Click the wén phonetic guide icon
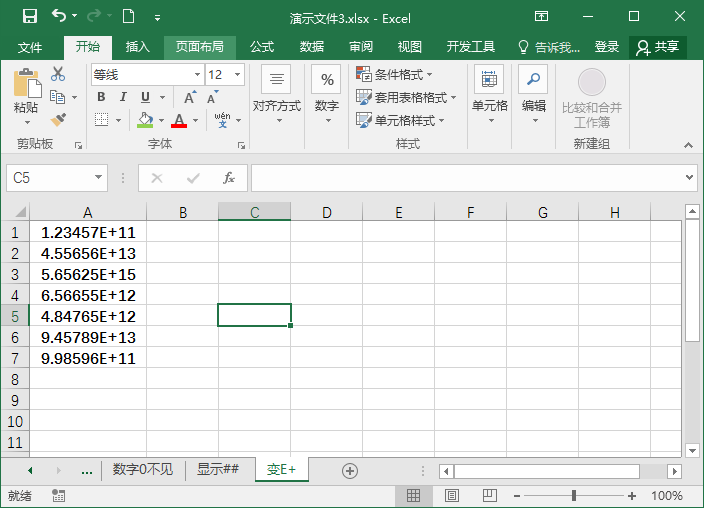Screen dimensions: 704x508 222,120
